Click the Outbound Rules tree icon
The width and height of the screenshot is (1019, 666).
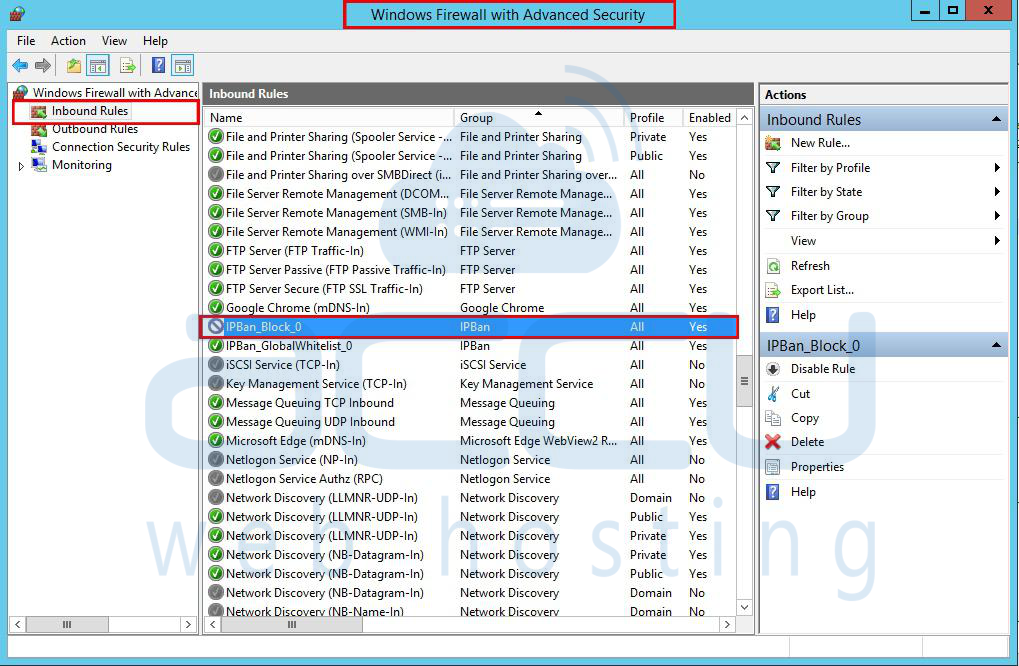(39, 129)
